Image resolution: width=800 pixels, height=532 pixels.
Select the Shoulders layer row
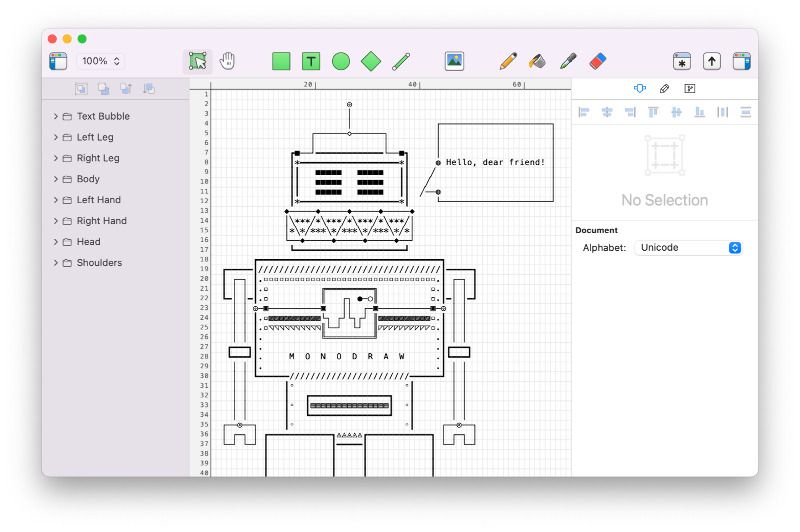(x=116, y=263)
